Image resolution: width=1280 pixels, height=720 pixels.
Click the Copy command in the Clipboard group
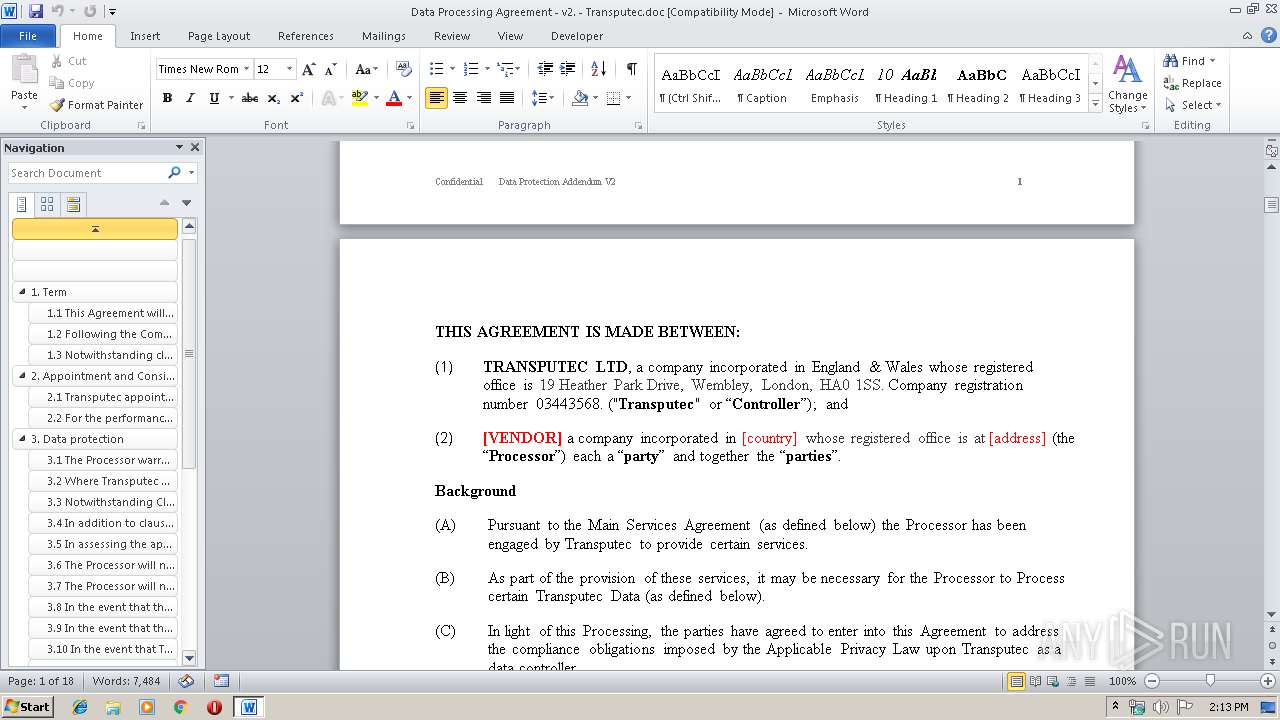pyautogui.click(x=72, y=83)
